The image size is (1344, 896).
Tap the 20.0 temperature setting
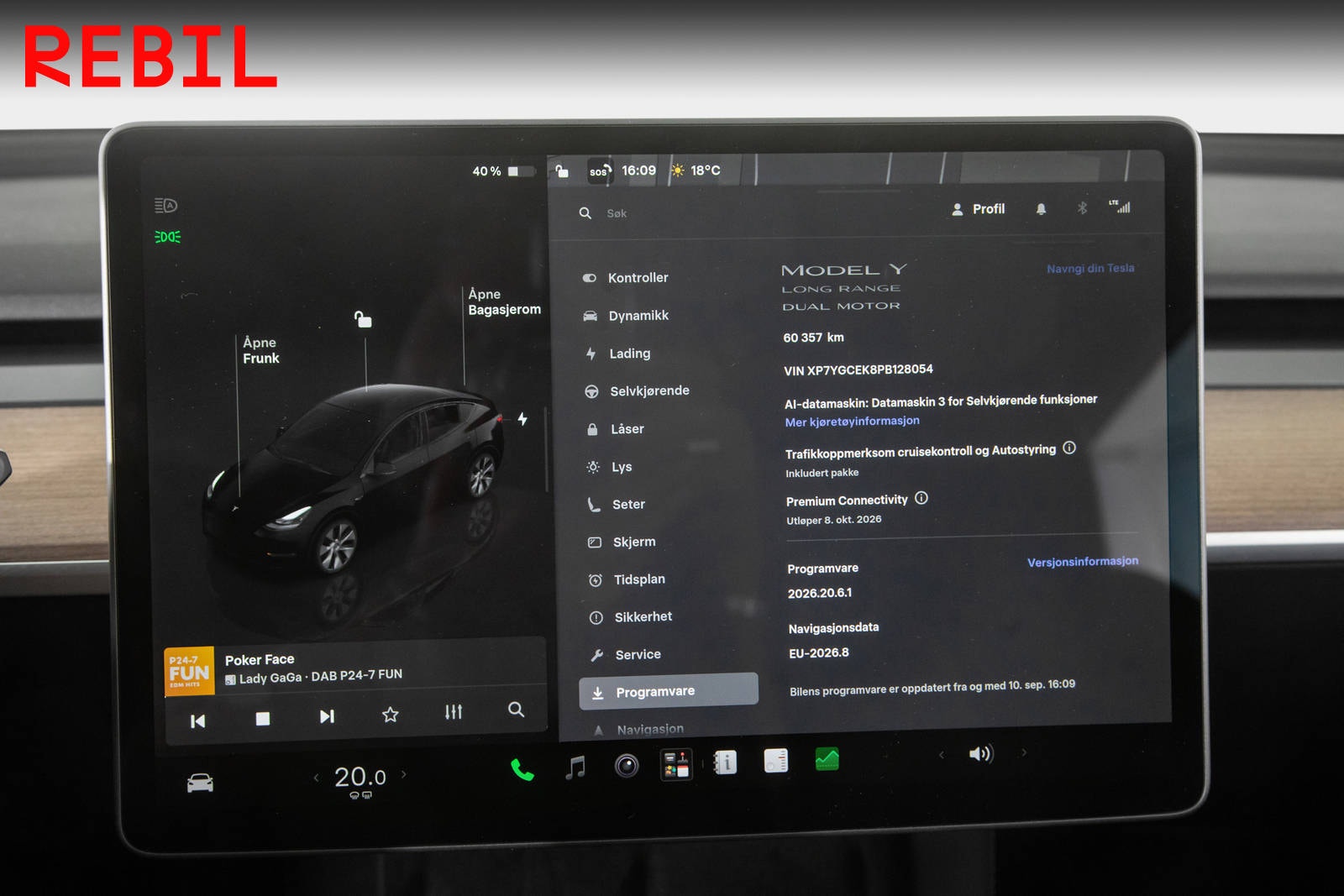pos(360,778)
